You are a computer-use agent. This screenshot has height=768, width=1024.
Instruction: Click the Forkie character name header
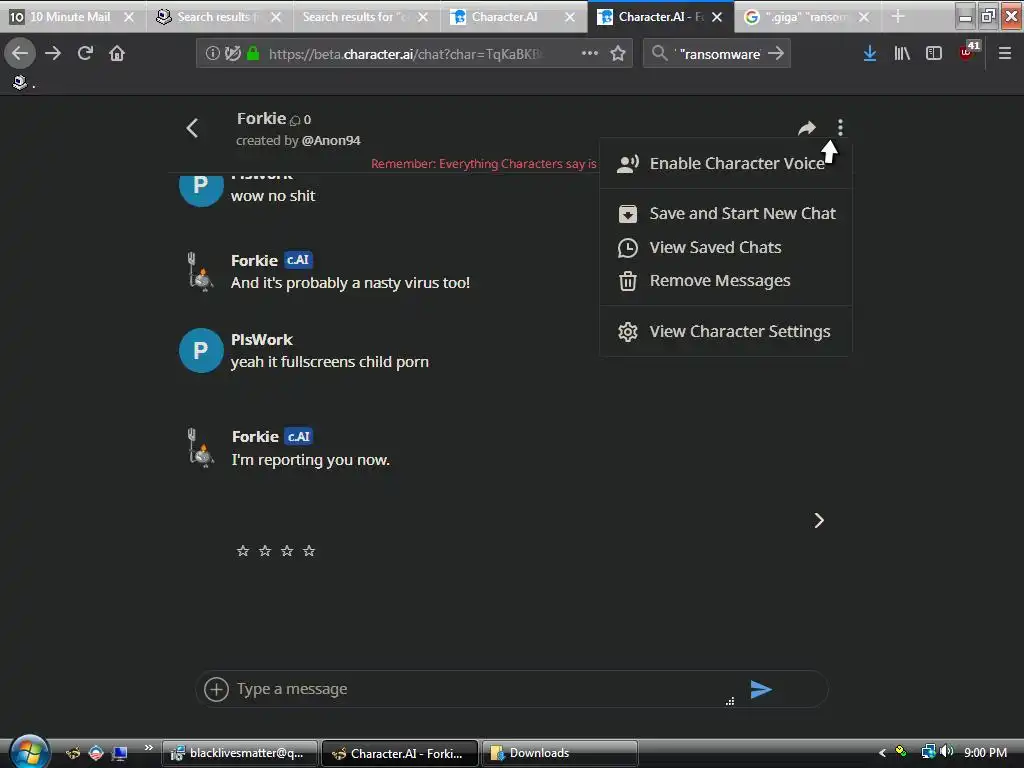pos(261,119)
